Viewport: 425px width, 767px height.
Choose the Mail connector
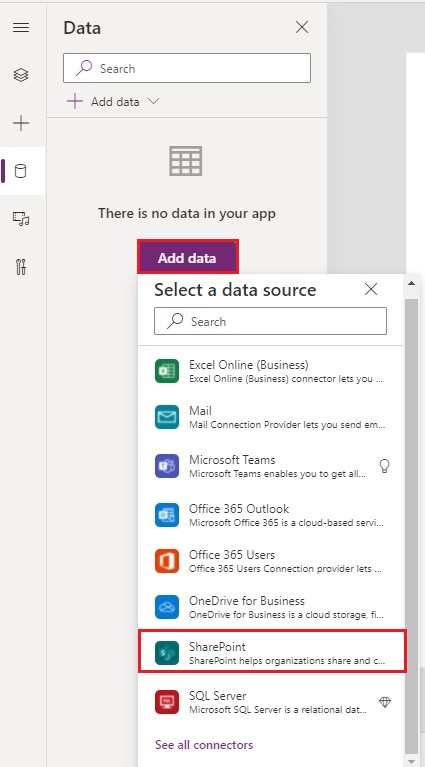tap(271, 417)
